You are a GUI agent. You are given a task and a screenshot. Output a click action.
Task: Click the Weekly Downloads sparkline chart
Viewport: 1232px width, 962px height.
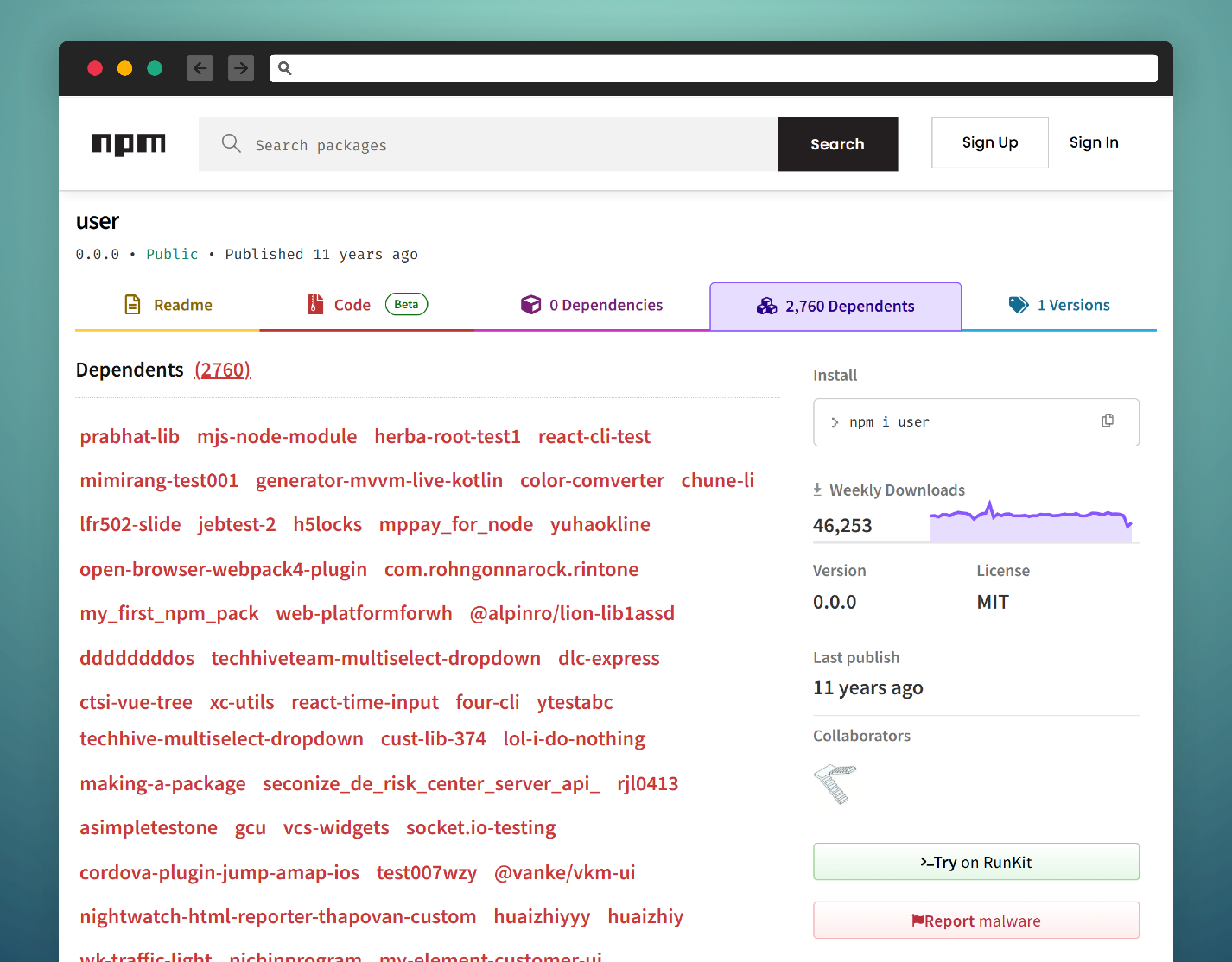1031,519
